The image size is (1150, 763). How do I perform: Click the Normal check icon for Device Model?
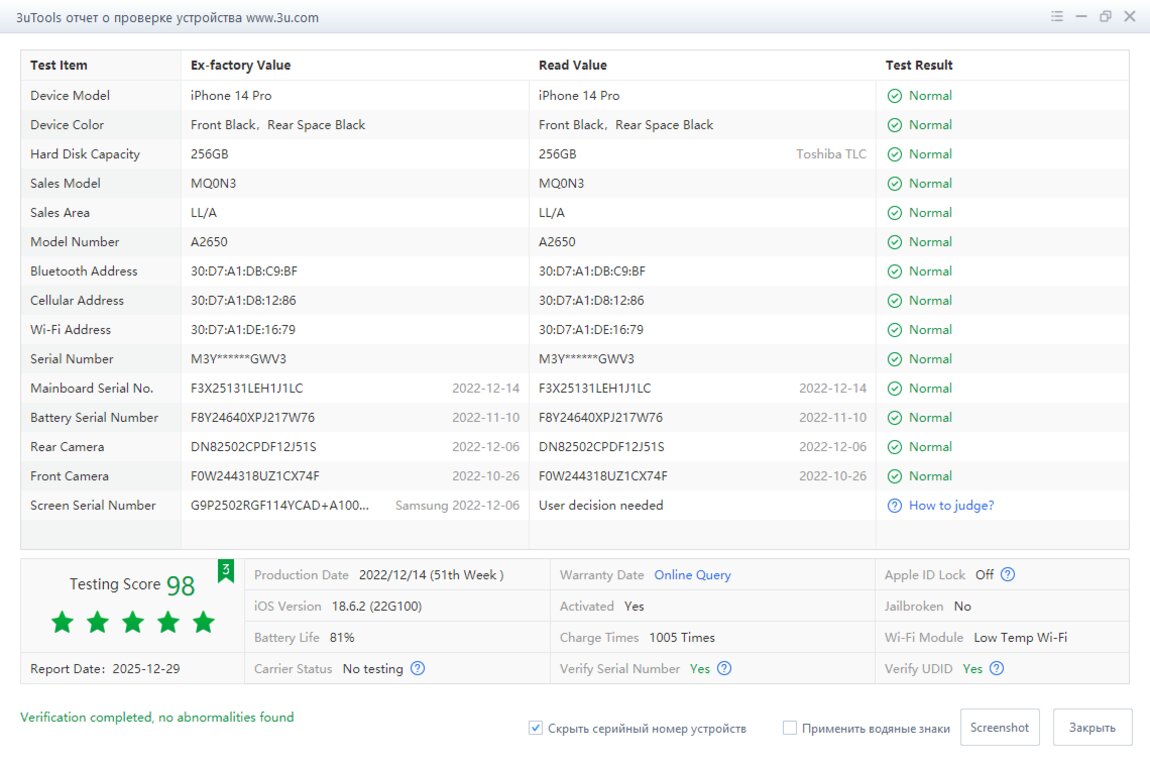tap(895, 96)
